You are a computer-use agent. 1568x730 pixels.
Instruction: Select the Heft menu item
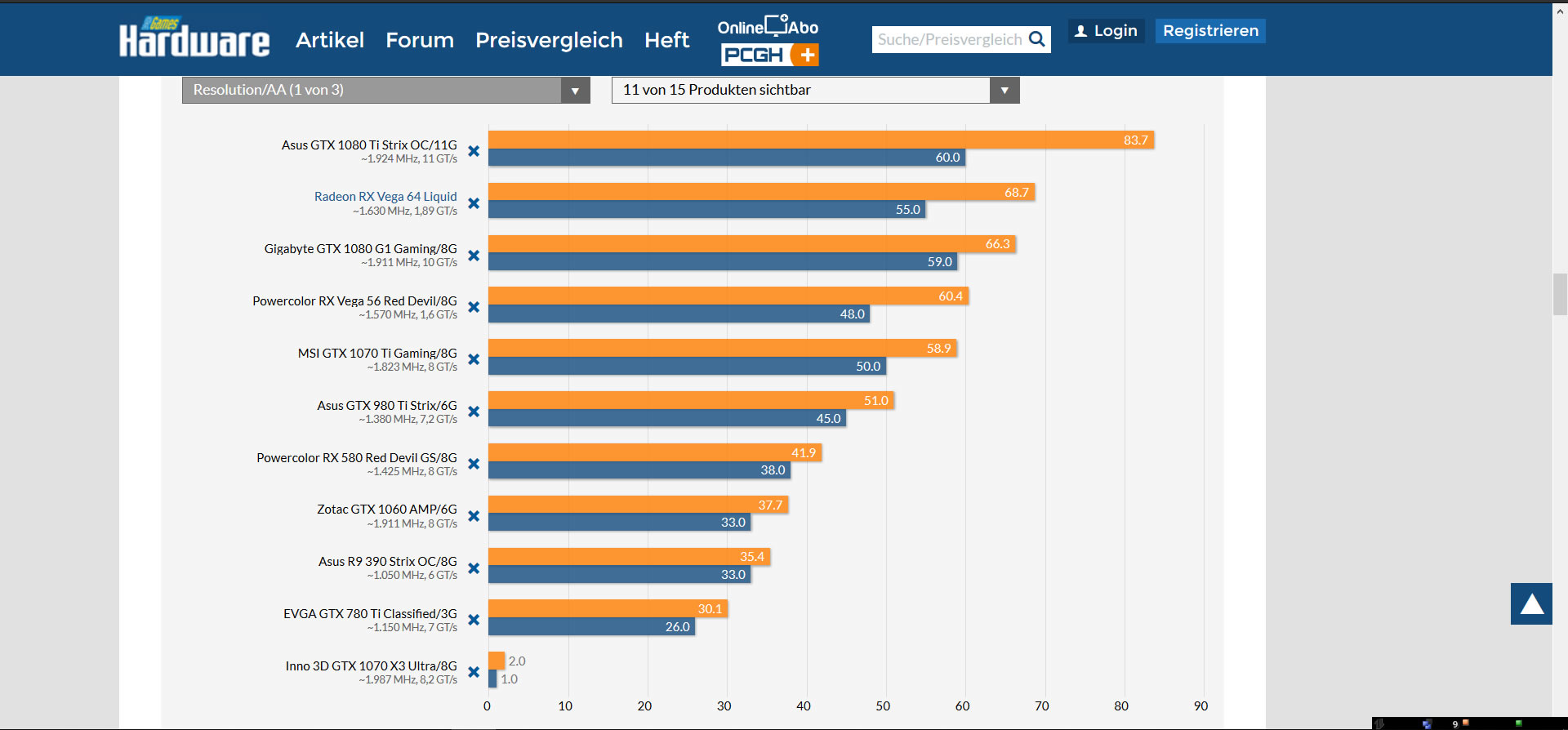coord(666,40)
